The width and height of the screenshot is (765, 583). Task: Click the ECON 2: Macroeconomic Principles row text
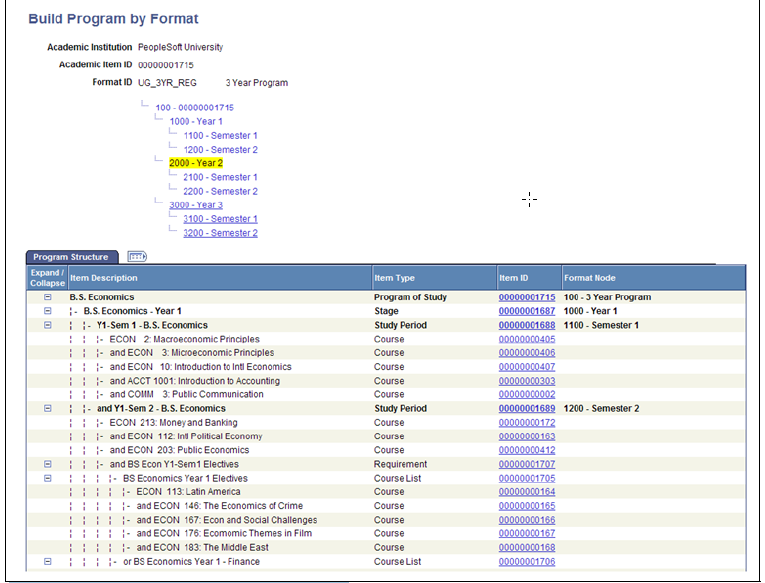(184, 339)
